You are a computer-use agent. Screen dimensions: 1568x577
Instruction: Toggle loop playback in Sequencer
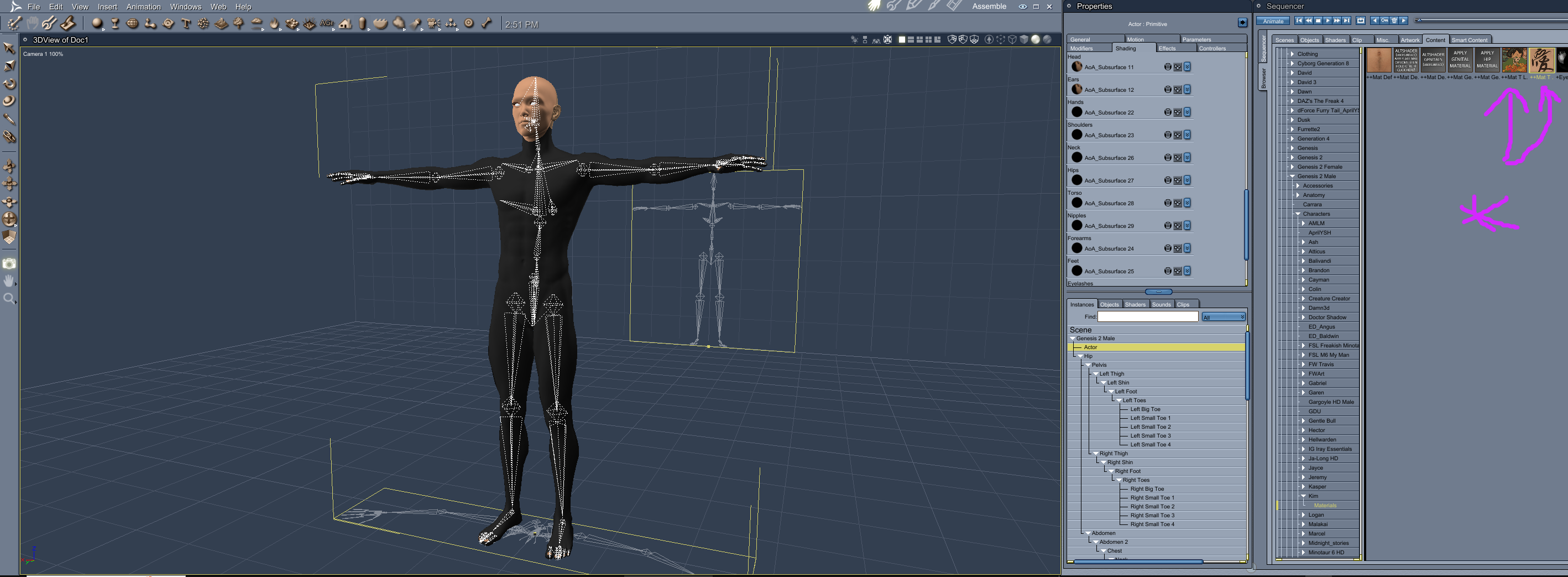[1361, 20]
